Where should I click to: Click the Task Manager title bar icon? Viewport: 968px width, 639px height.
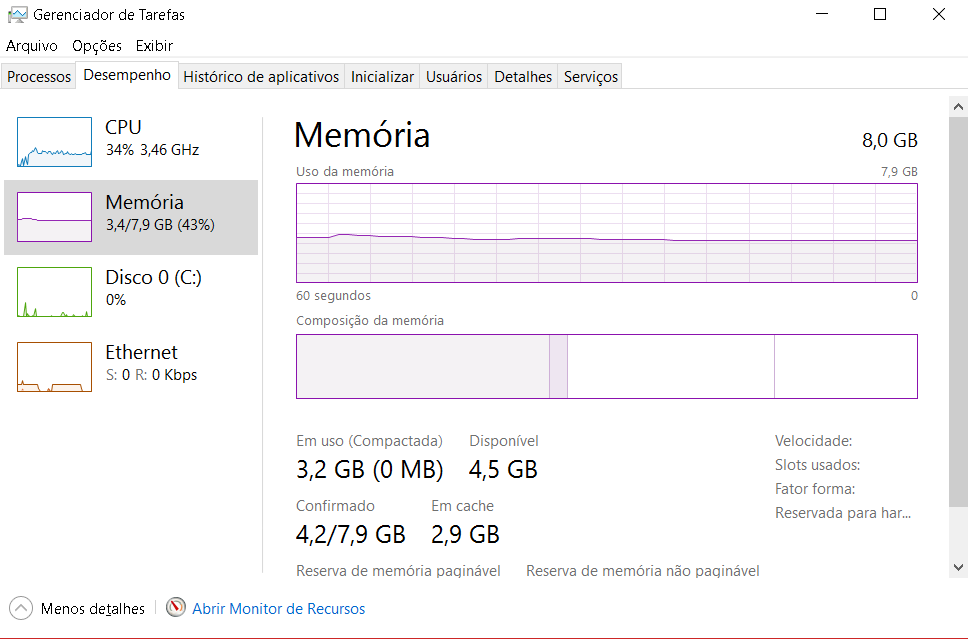coord(17,15)
